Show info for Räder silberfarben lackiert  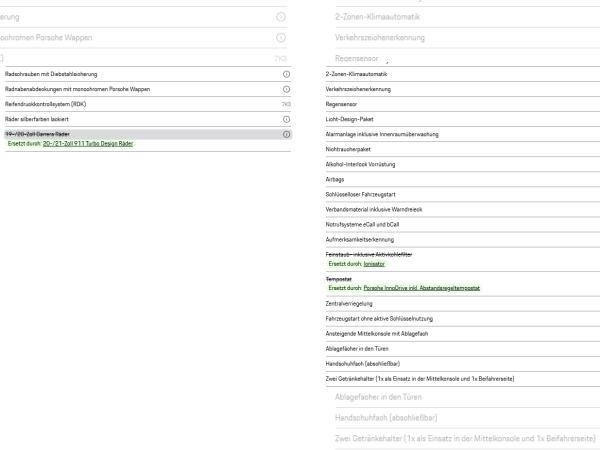pos(286,119)
